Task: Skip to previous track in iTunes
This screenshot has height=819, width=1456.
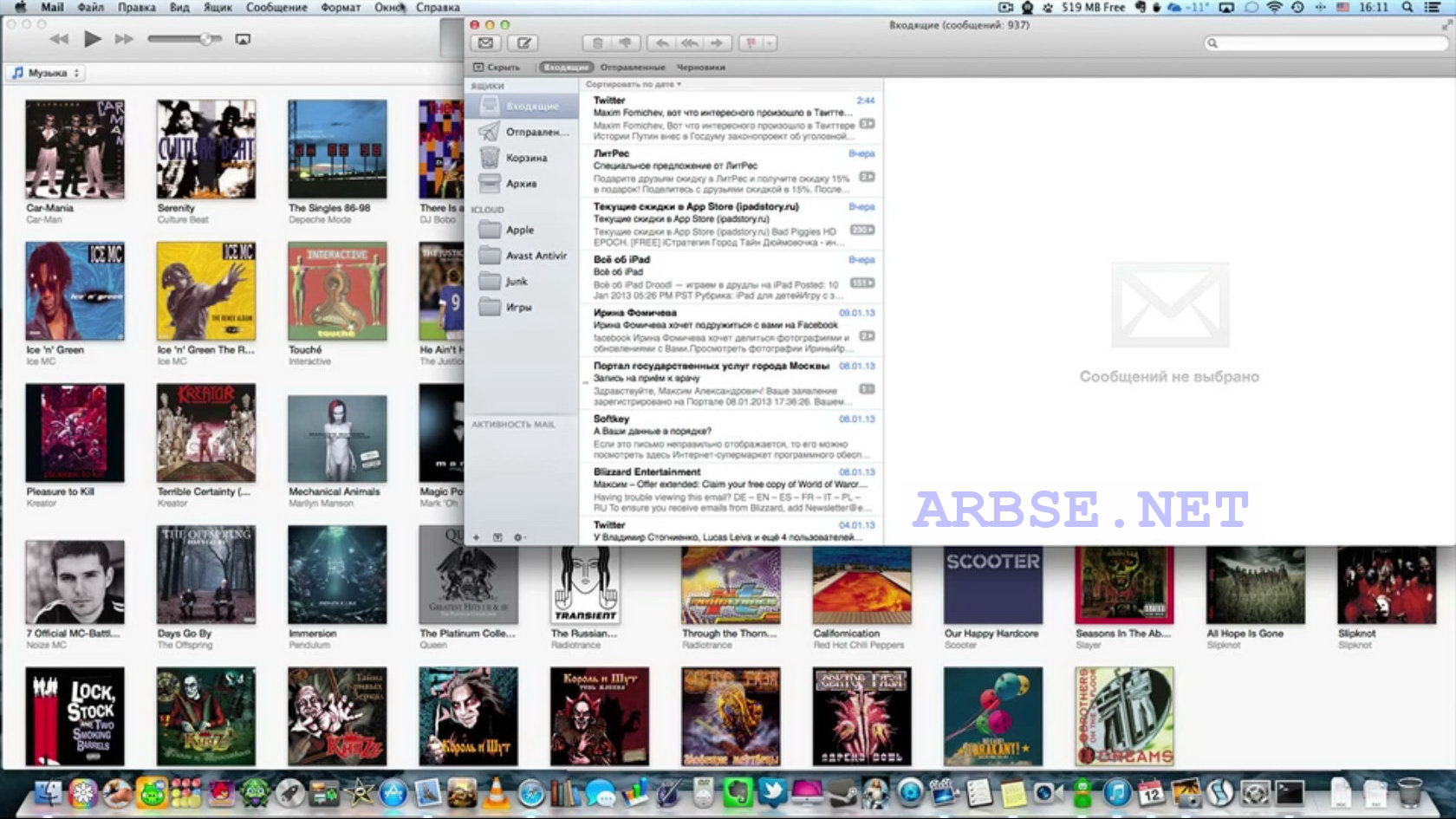Action: pos(59,39)
